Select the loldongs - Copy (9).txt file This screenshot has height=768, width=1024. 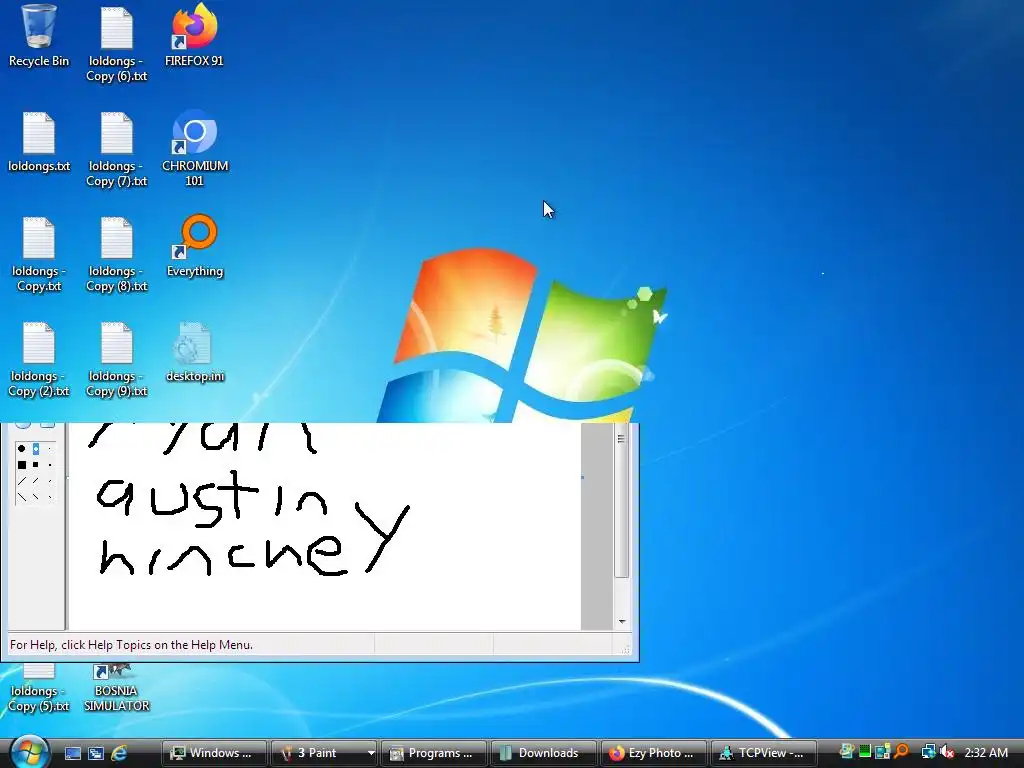click(x=116, y=360)
